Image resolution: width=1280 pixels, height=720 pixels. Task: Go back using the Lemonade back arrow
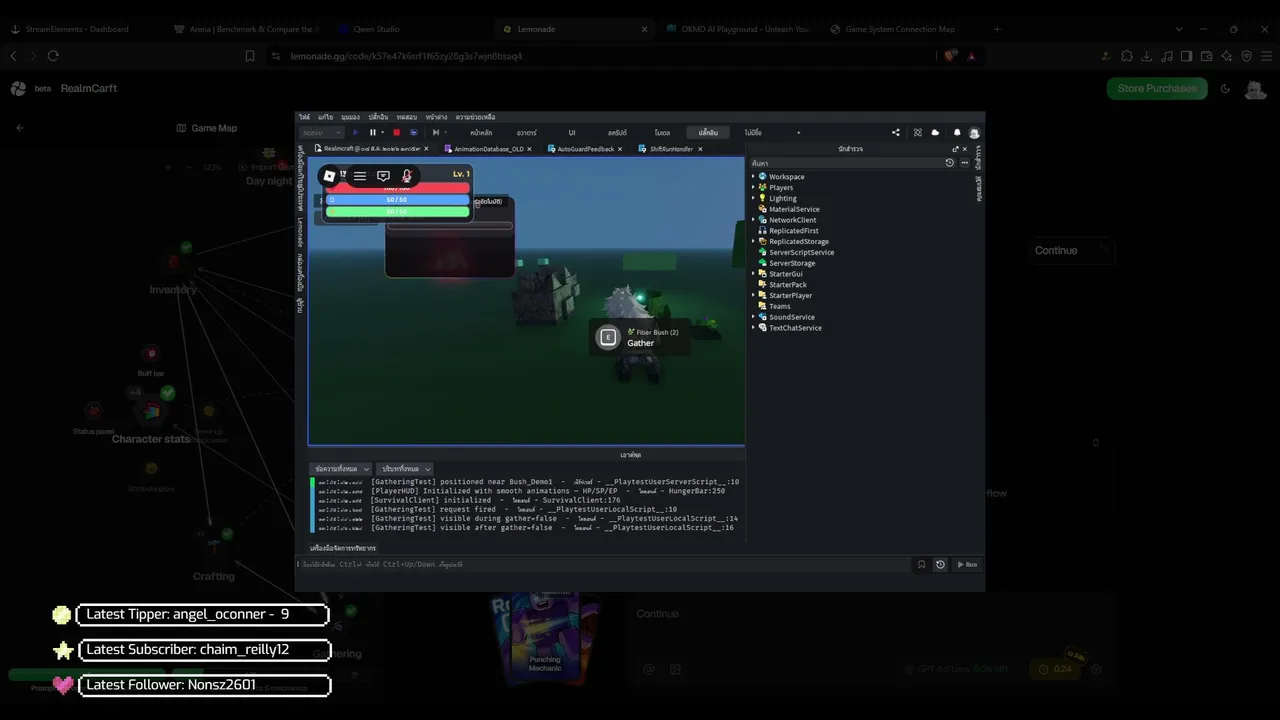tap(19, 128)
